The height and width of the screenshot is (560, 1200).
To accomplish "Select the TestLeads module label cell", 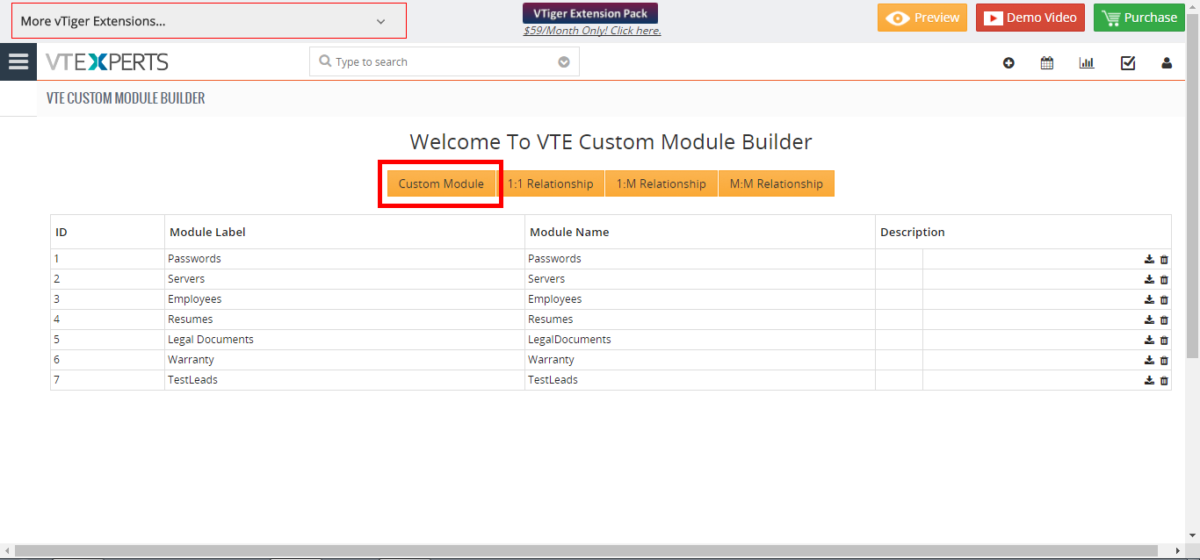I will point(344,380).
